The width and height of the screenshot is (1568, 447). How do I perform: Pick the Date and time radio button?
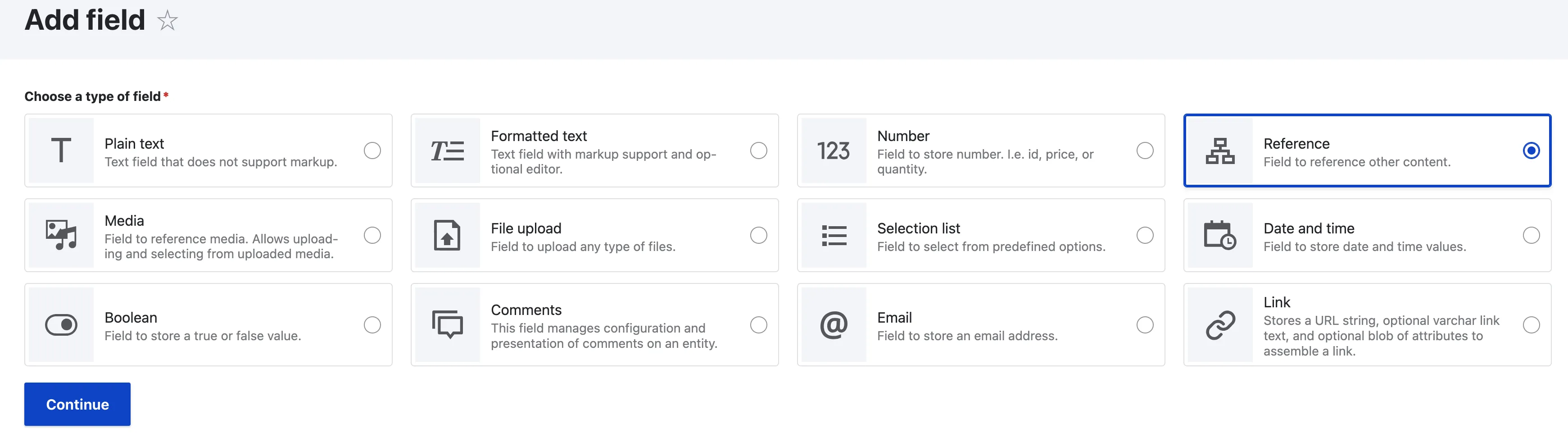coord(1531,235)
